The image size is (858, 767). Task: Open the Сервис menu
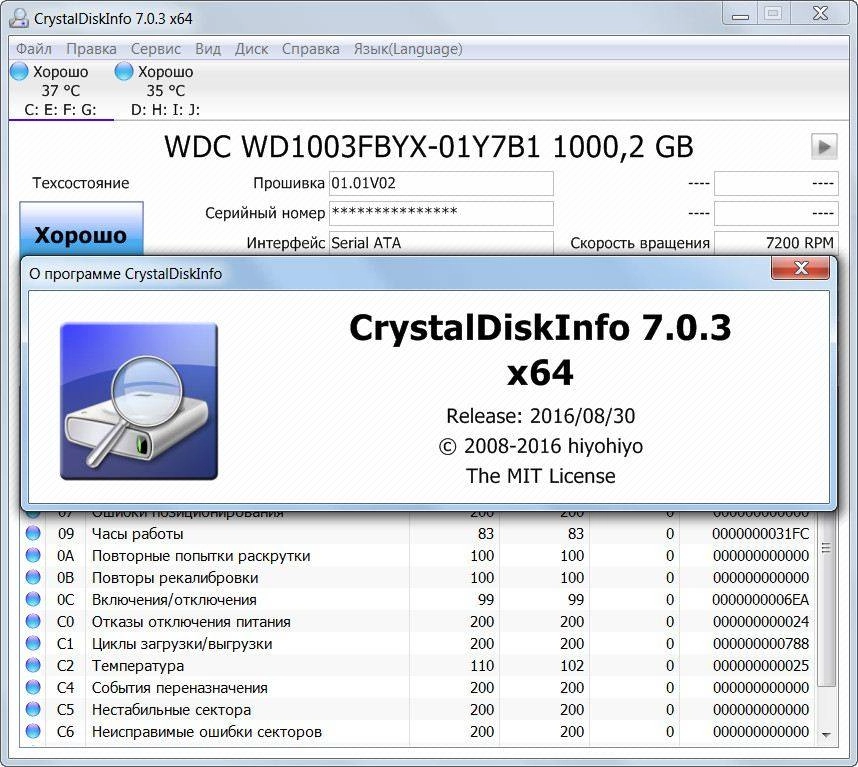(155, 49)
